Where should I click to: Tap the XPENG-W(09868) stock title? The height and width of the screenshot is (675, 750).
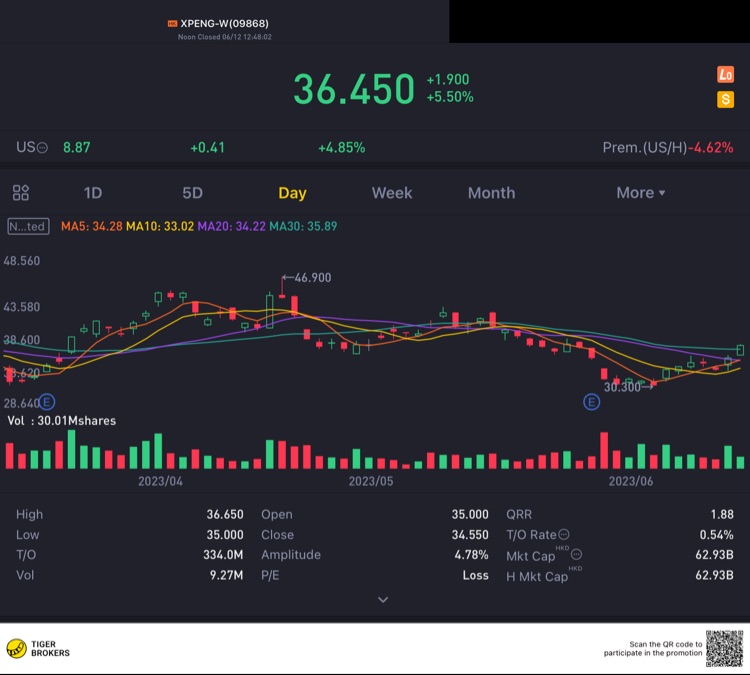[x=224, y=23]
